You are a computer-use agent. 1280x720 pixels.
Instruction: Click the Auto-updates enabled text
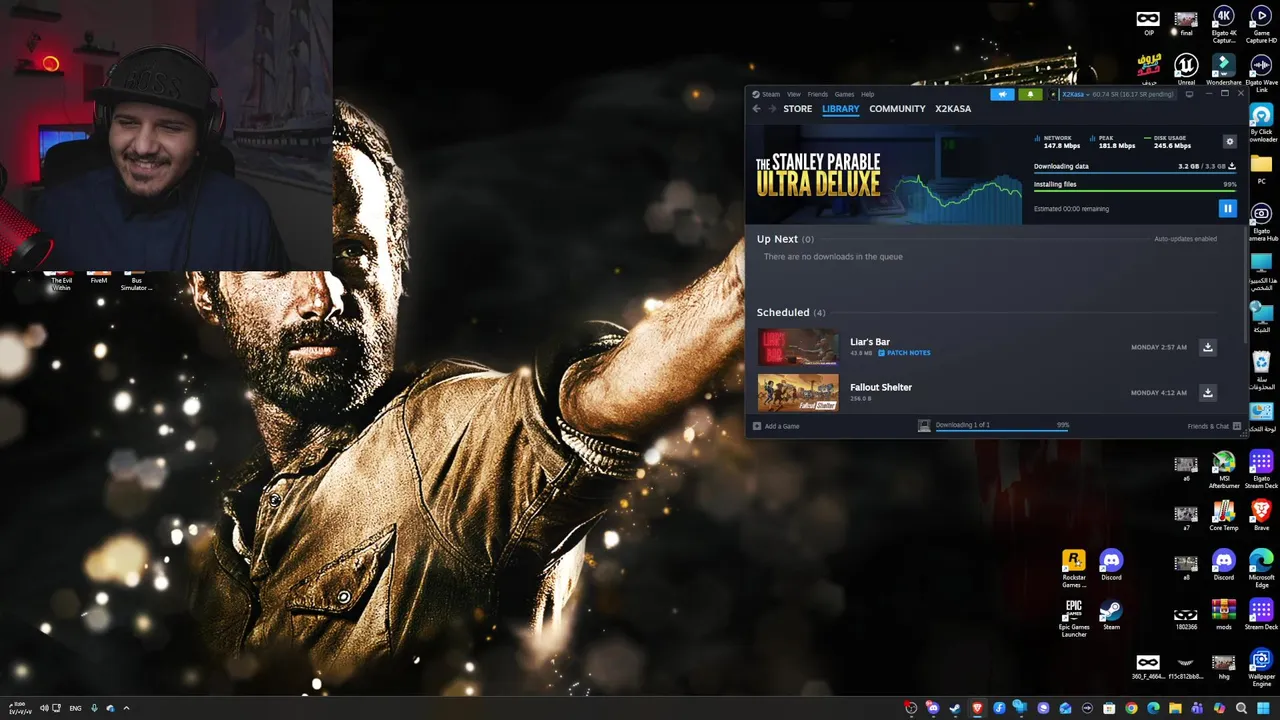tap(1185, 239)
